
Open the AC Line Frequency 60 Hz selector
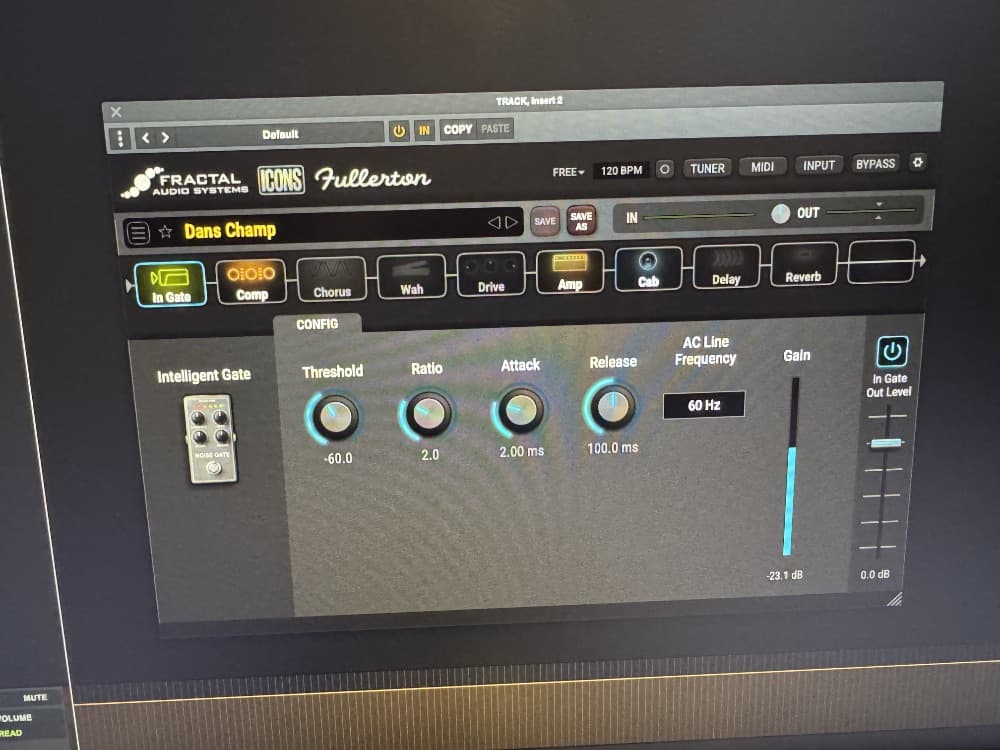pyautogui.click(x=704, y=405)
